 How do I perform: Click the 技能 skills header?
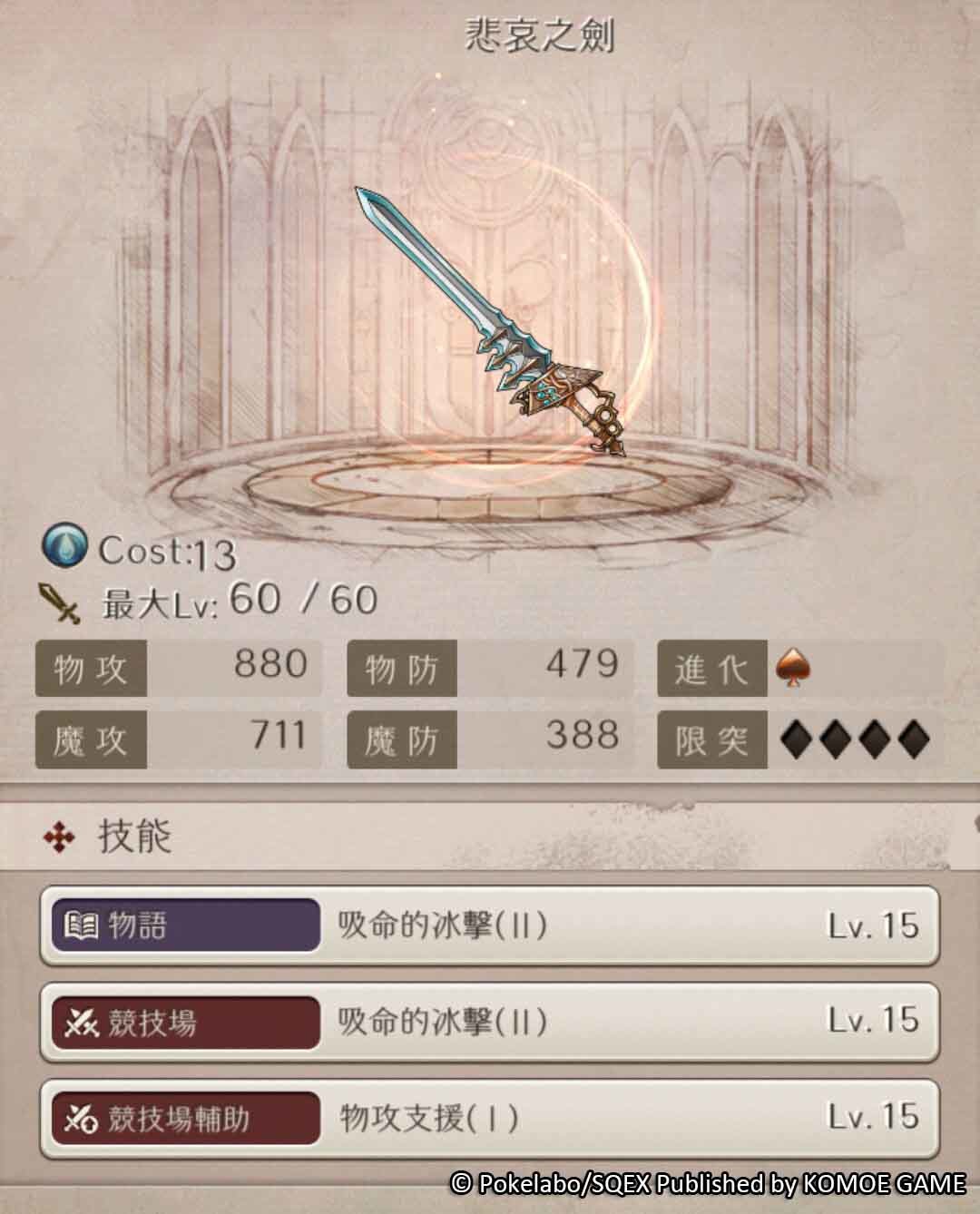[134, 837]
